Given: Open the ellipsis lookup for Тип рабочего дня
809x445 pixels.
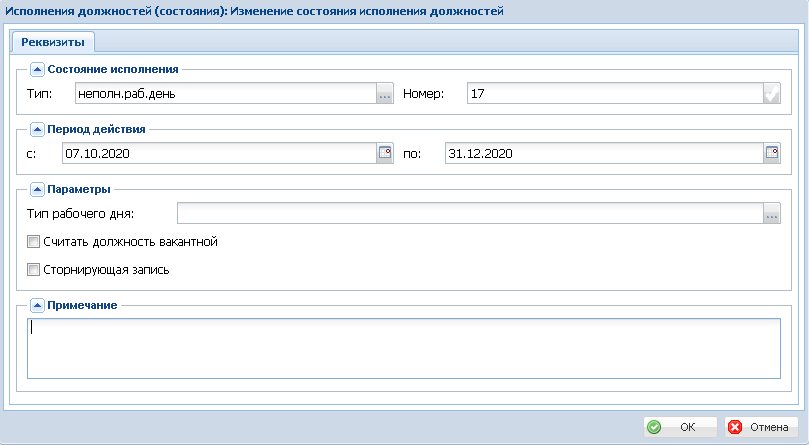Looking at the screenshot, I should coord(772,213).
